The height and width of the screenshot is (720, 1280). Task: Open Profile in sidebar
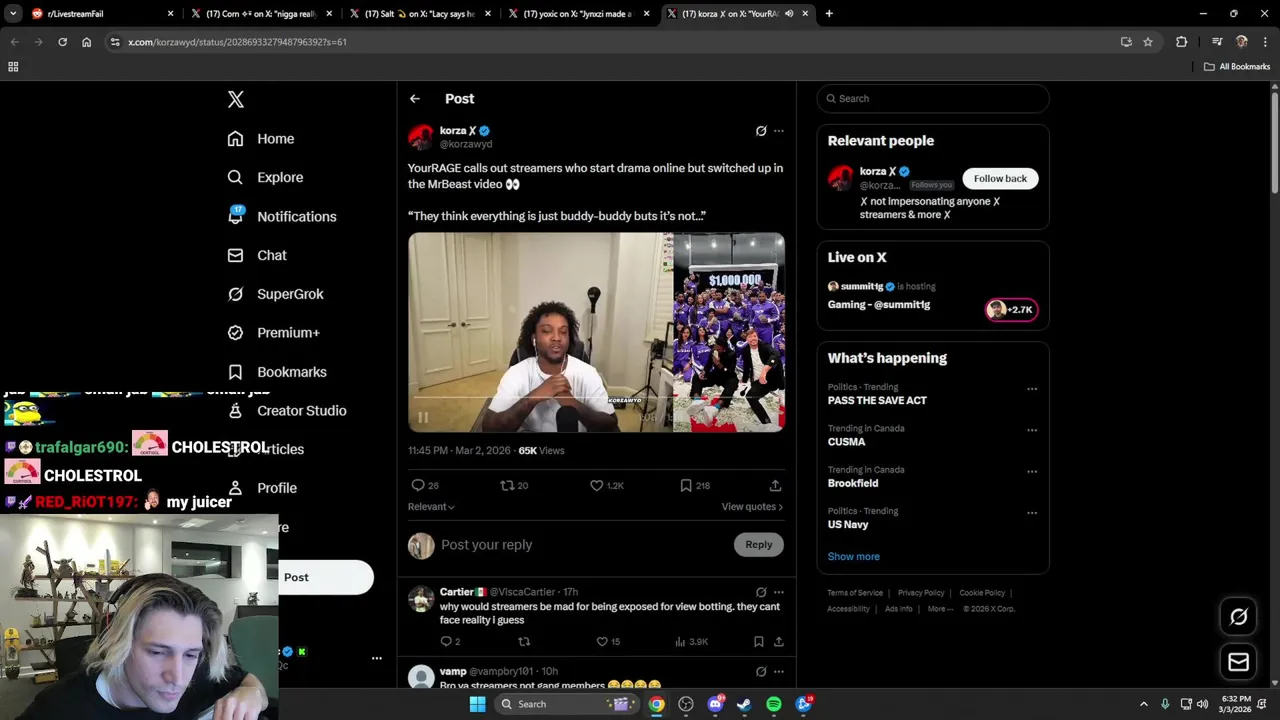pos(262,488)
